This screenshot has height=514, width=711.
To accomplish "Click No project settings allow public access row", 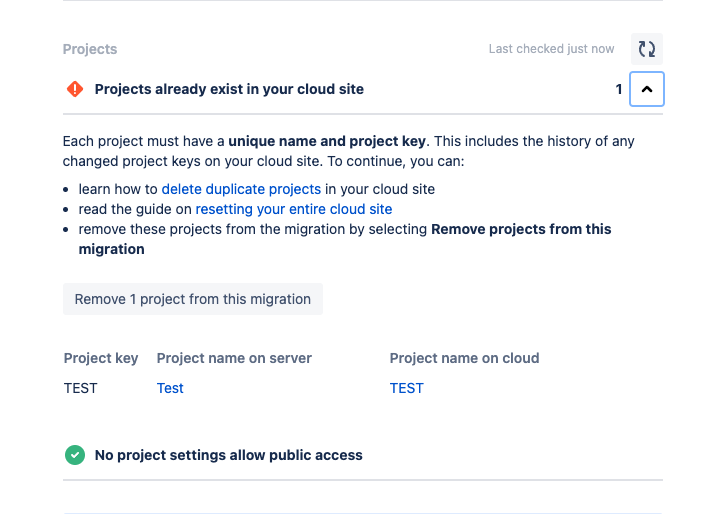I will click(x=228, y=455).
